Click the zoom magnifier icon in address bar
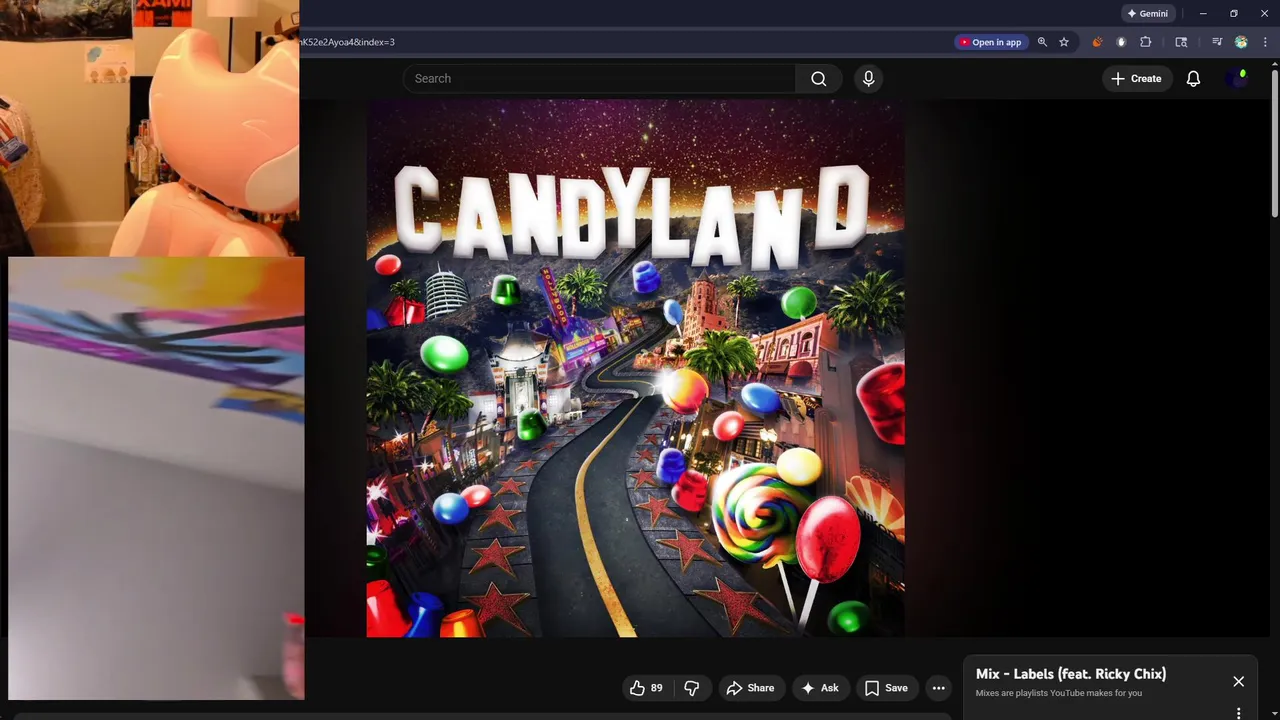 tap(1042, 42)
